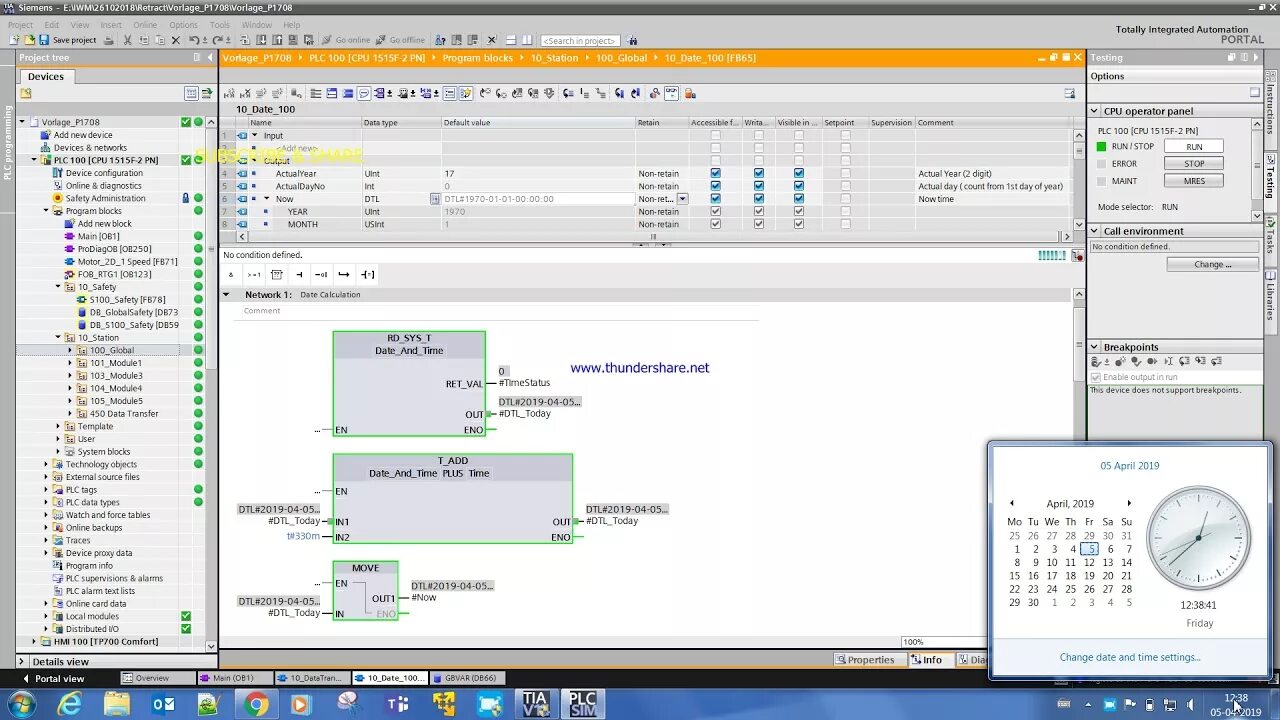Click the Microsoft Teams taskbar icon
The height and width of the screenshot is (720, 1280).
(x=396, y=704)
